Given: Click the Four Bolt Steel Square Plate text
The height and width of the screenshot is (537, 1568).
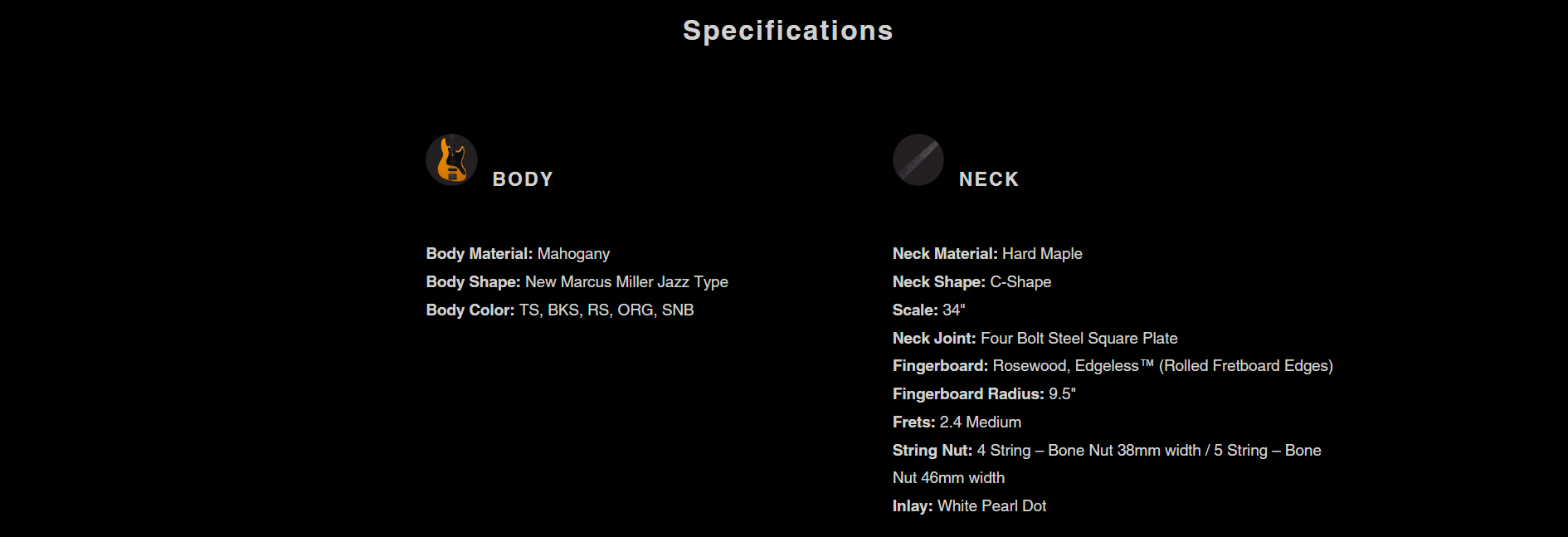Looking at the screenshot, I should 1079,339.
